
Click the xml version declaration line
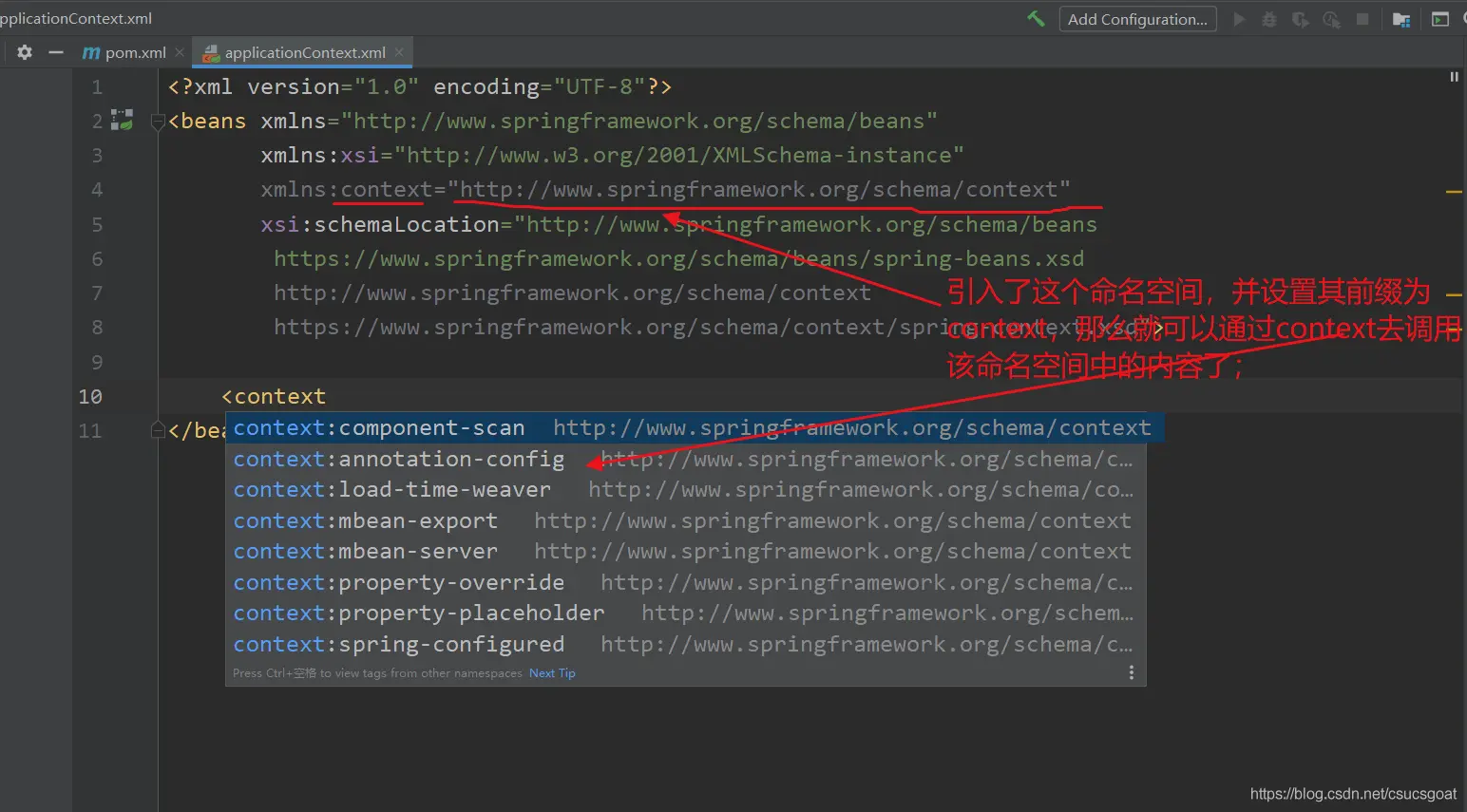pos(420,87)
